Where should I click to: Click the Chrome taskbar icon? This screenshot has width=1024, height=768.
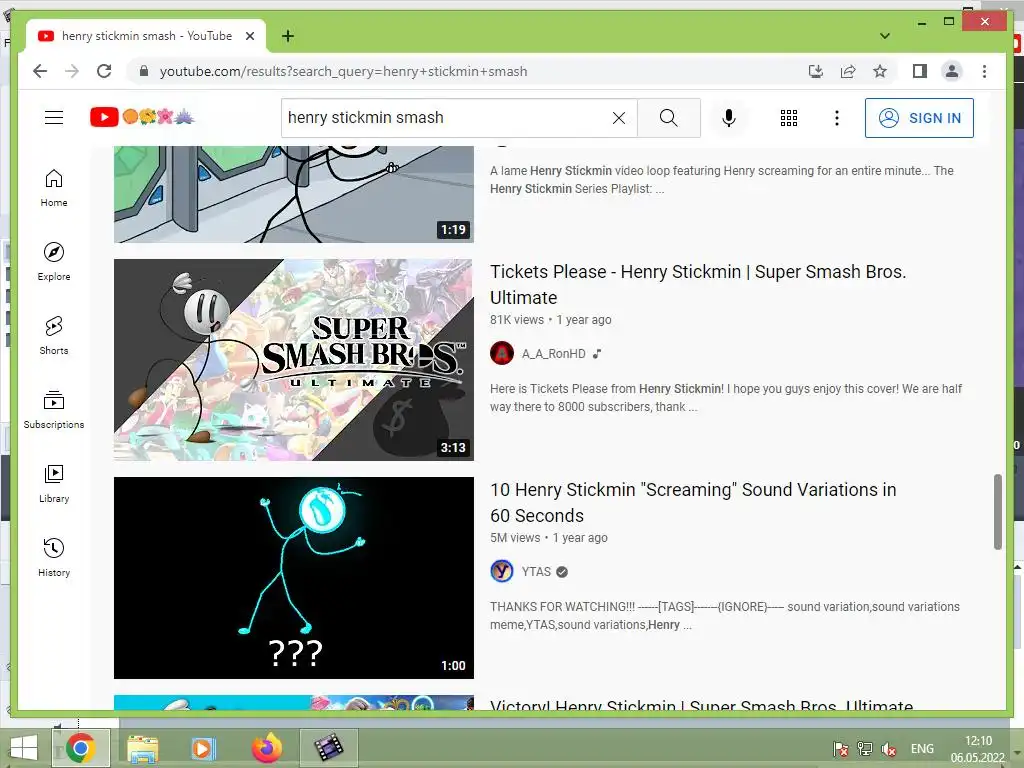[x=81, y=748]
